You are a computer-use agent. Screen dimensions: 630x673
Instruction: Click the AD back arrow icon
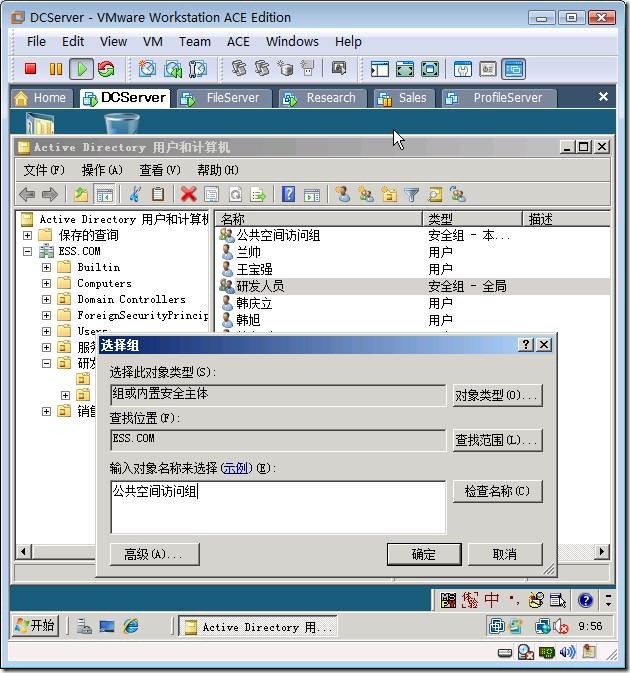(27, 194)
